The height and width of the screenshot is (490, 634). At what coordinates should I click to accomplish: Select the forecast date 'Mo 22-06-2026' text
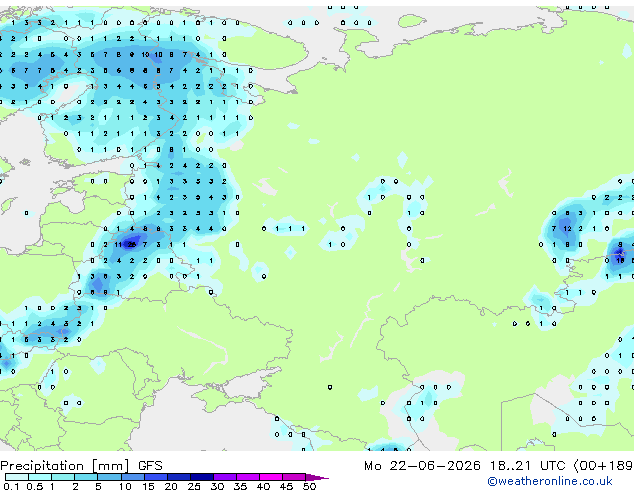pos(422,466)
